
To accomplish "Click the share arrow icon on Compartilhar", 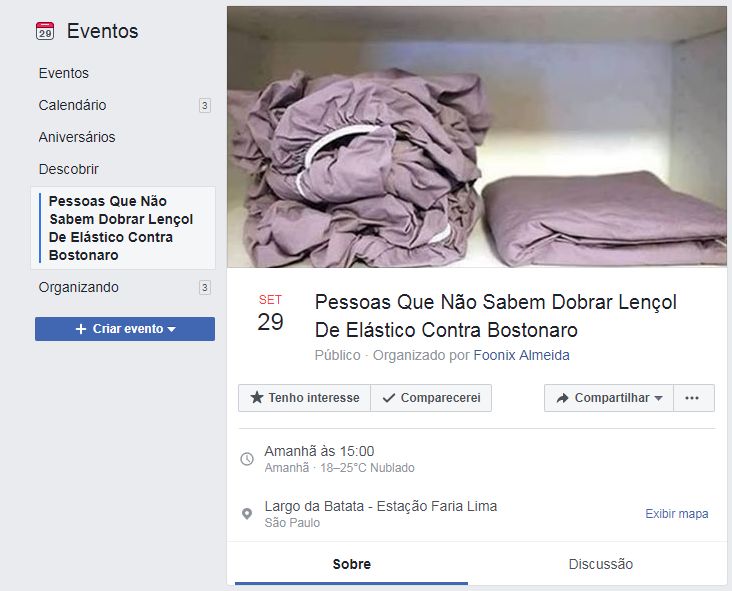I will [563, 398].
